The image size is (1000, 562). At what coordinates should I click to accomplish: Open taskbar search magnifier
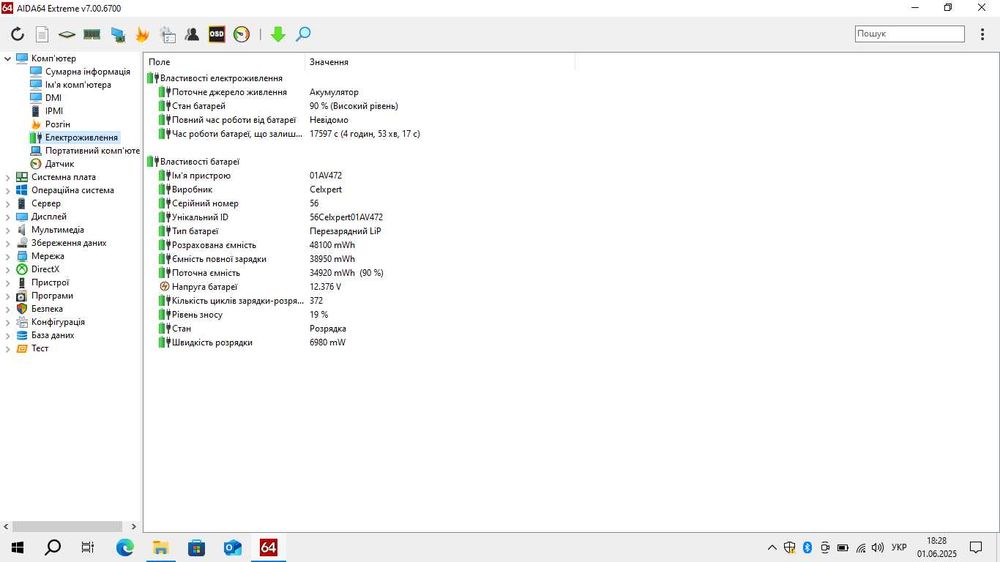[x=53, y=547]
